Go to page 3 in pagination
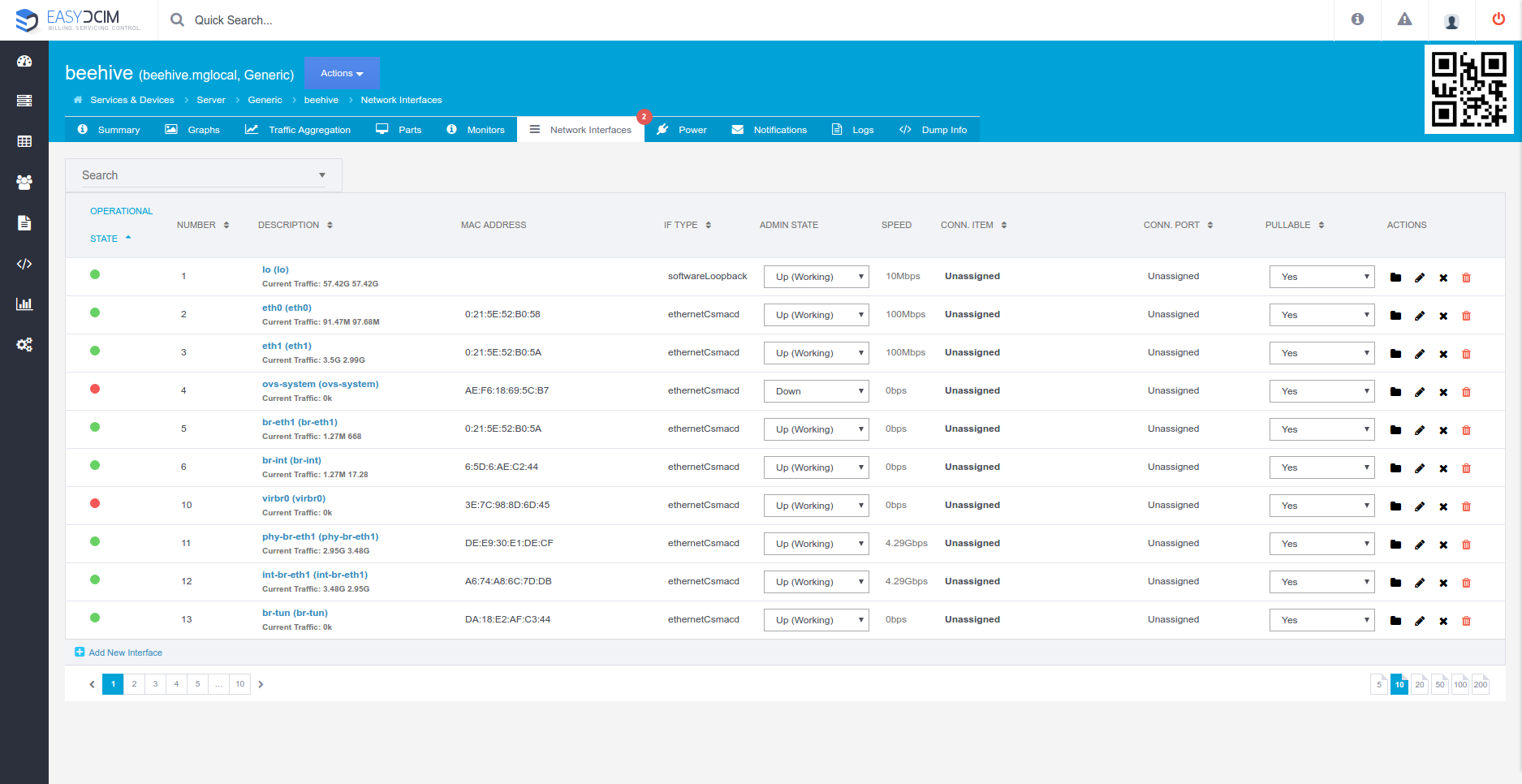This screenshot has height=784, width=1522. point(155,684)
